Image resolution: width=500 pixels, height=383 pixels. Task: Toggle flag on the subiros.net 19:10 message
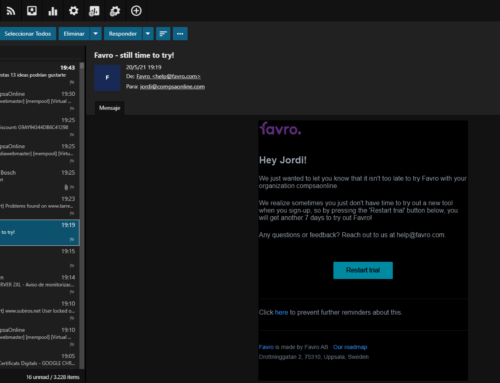pyautogui.click(x=72, y=318)
